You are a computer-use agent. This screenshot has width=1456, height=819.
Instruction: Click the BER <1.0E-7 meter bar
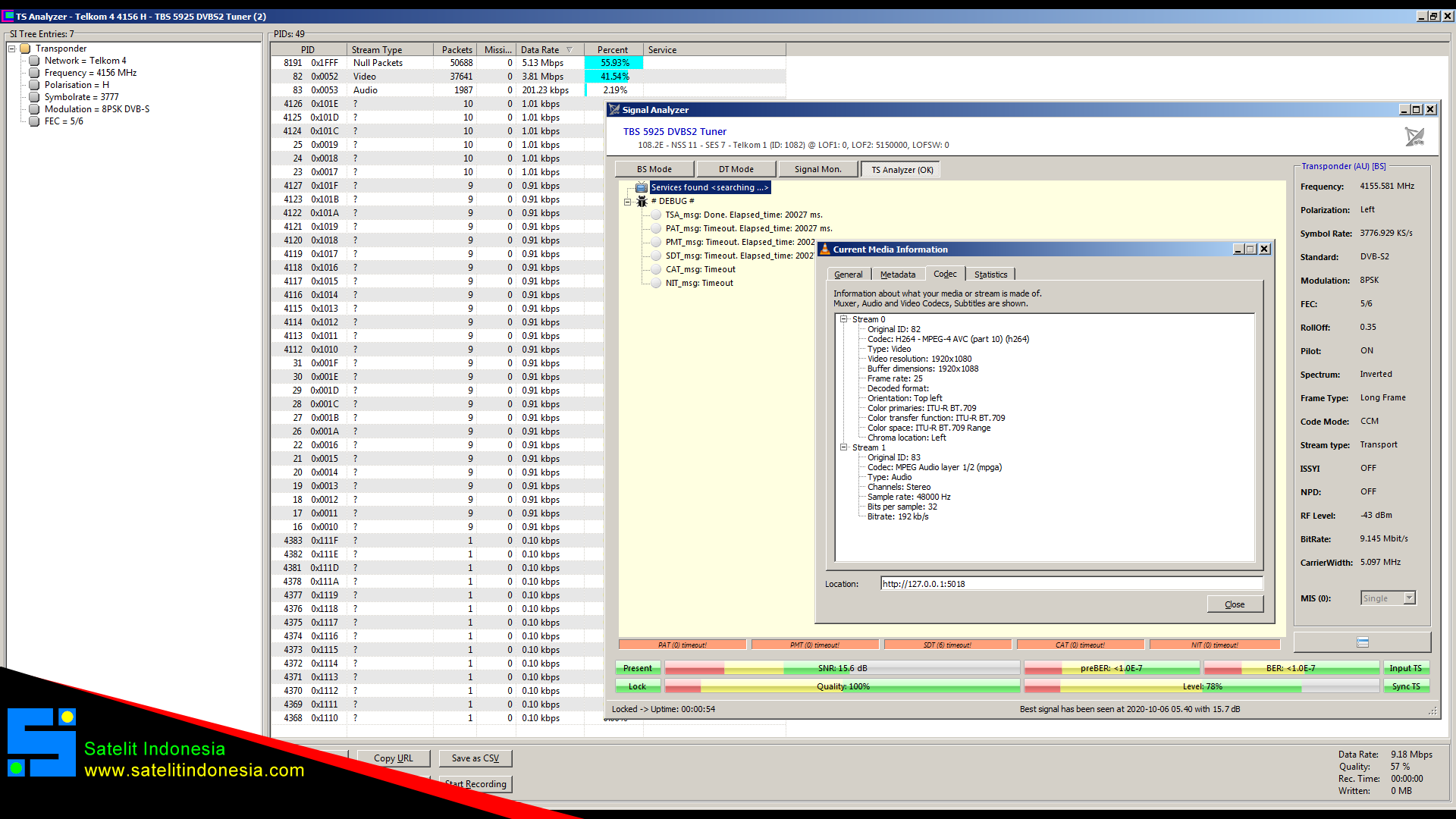pos(1291,668)
